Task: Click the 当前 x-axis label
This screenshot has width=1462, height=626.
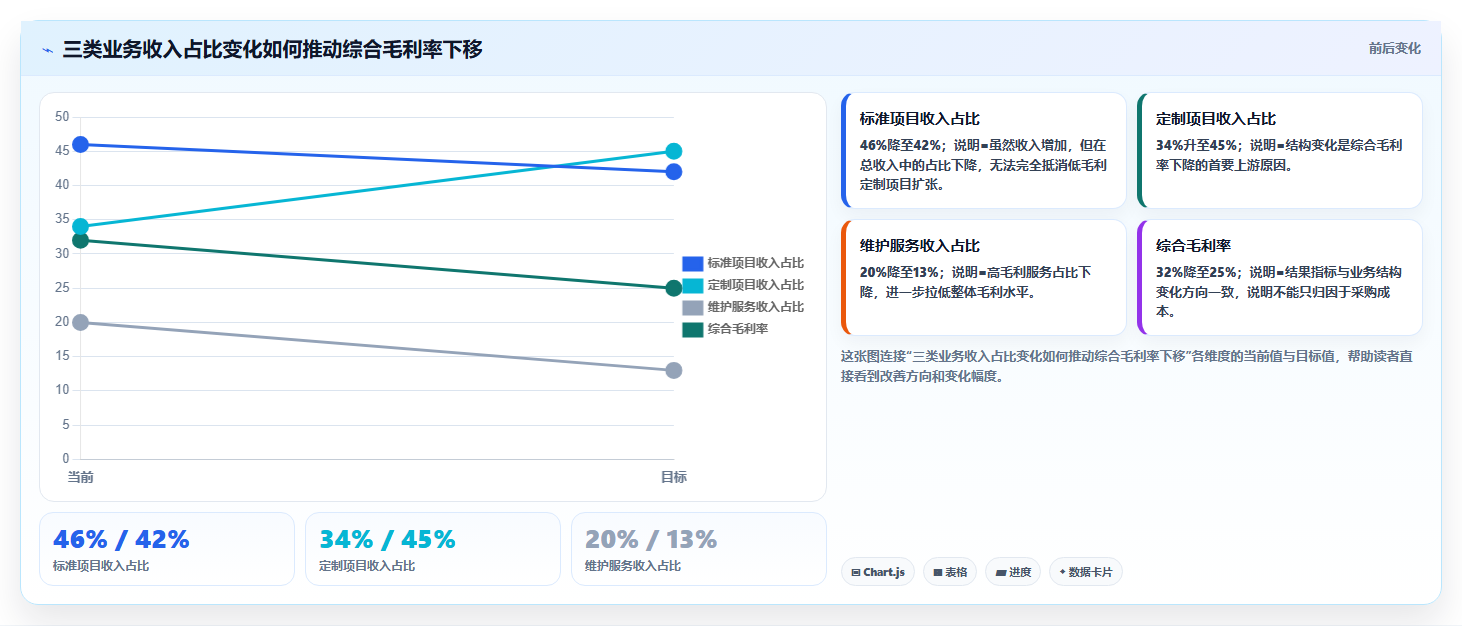Action: click(80, 477)
